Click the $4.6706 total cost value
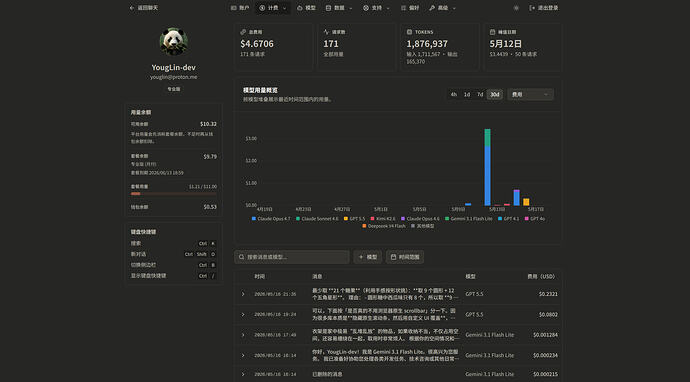The height and width of the screenshot is (382, 690). [257, 44]
